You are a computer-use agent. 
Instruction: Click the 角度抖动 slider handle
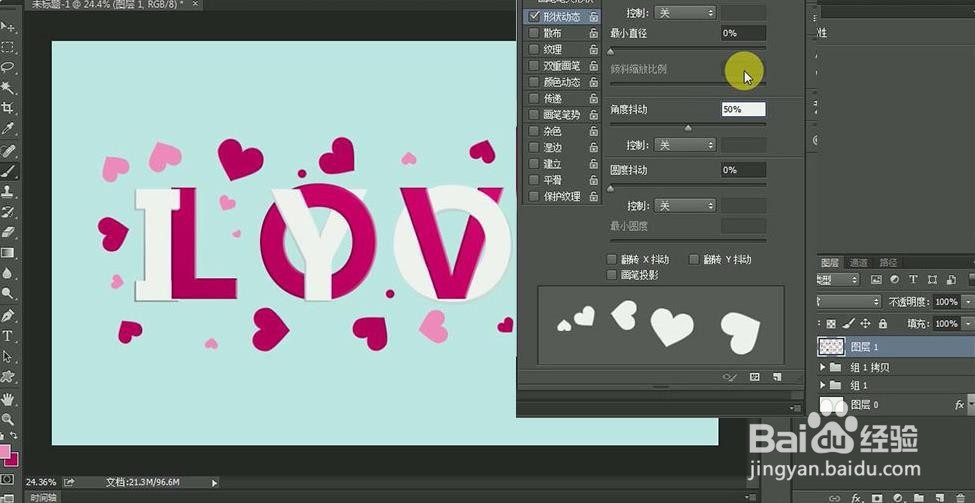click(x=688, y=128)
